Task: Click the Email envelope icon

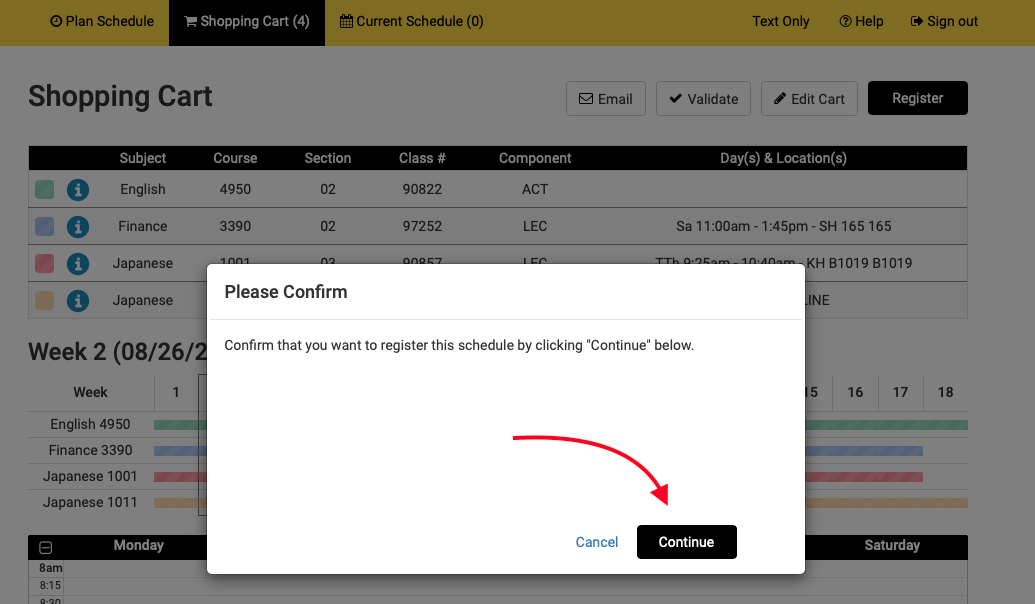Action: pos(587,98)
